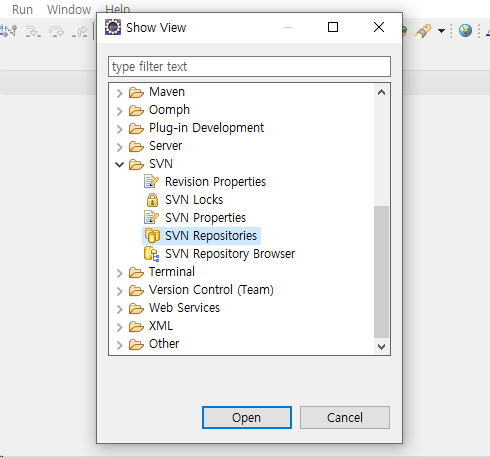This screenshot has height=457, width=490.
Task: Collapse the SVN tree category
Action: click(119, 164)
